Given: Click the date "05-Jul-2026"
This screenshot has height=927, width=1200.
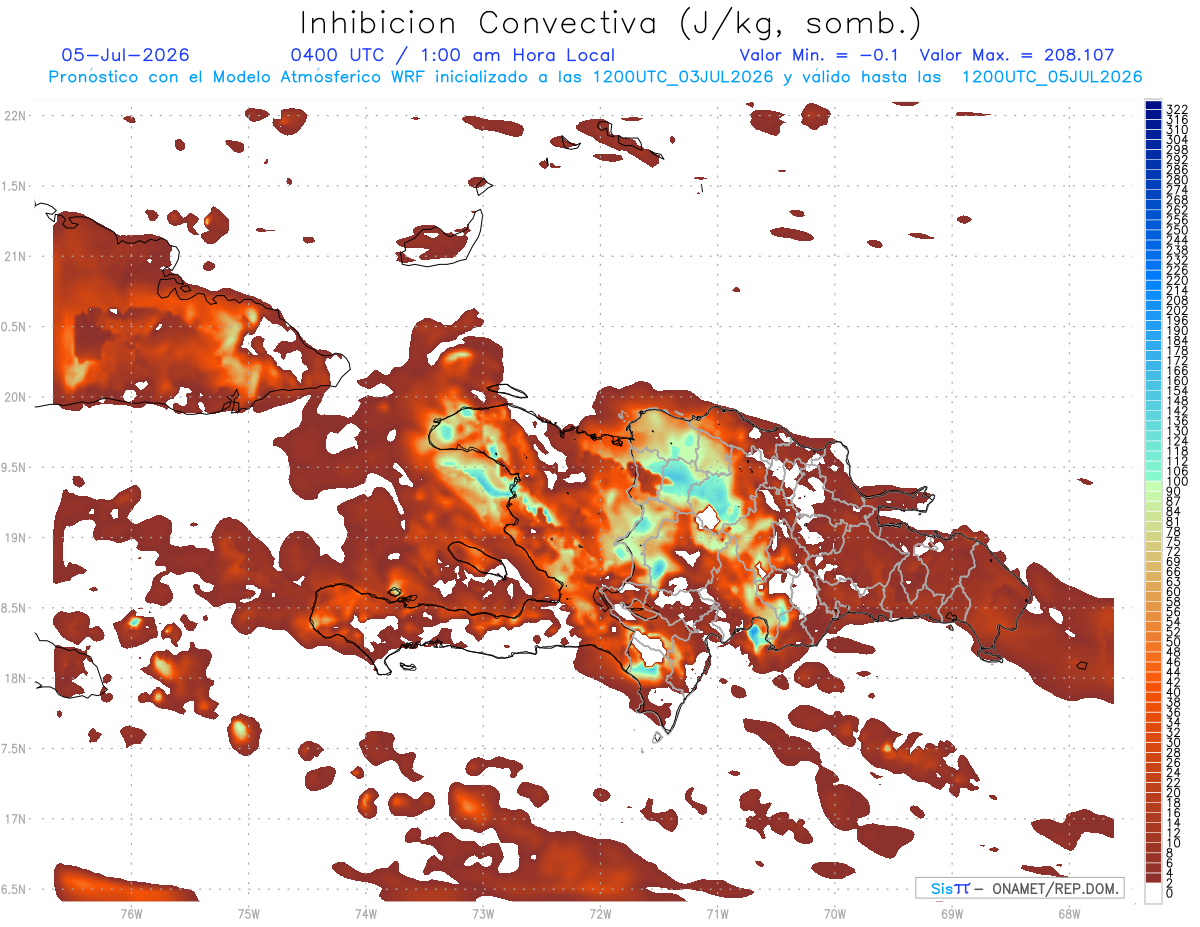Looking at the screenshot, I should pos(125,55).
